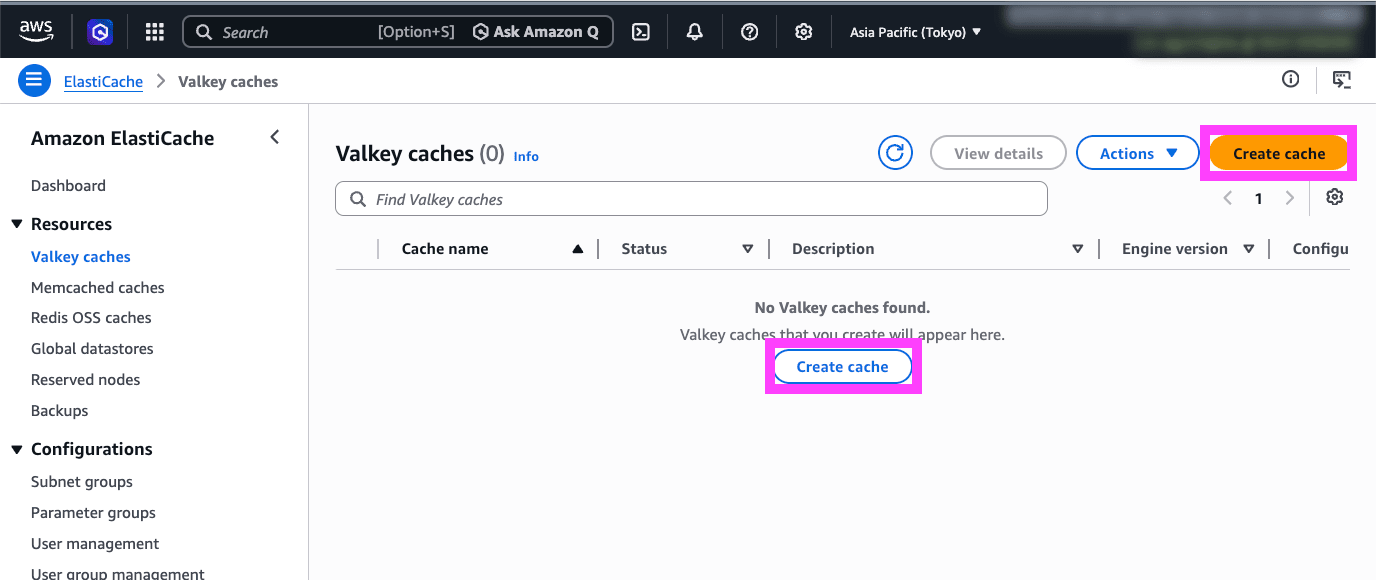
Task: Collapse the Resources section
Action: pos(17,224)
